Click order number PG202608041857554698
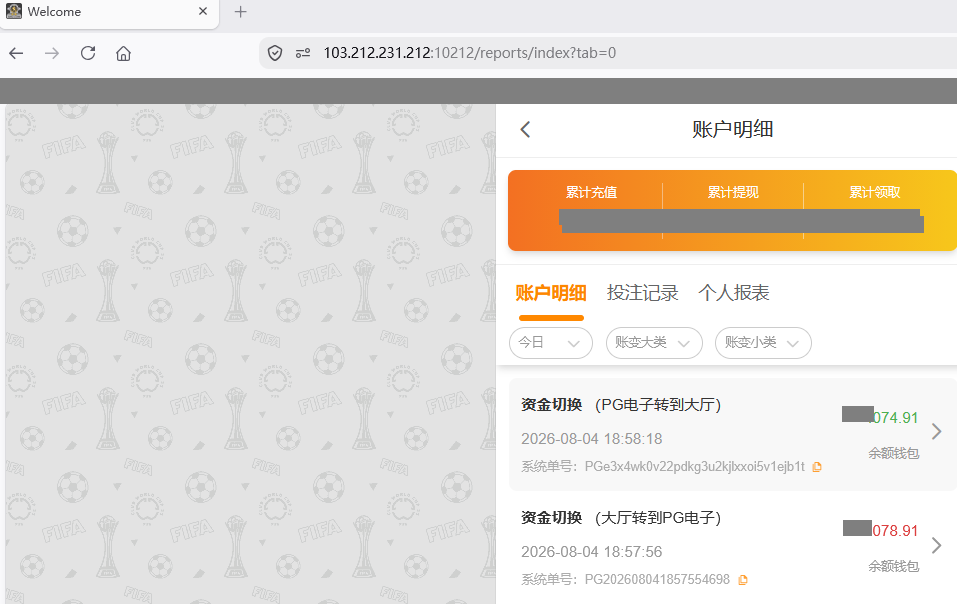 pyautogui.click(x=657, y=580)
